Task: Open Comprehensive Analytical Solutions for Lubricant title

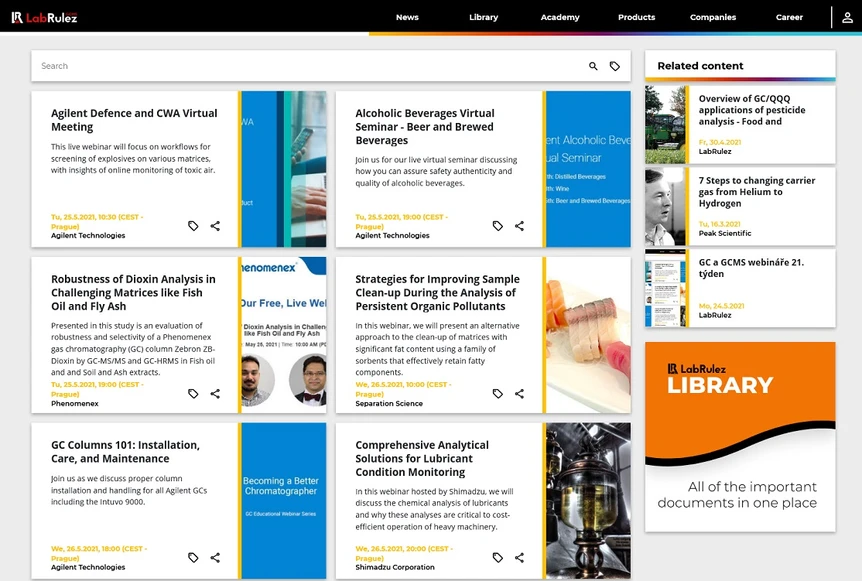Action: tap(422, 458)
